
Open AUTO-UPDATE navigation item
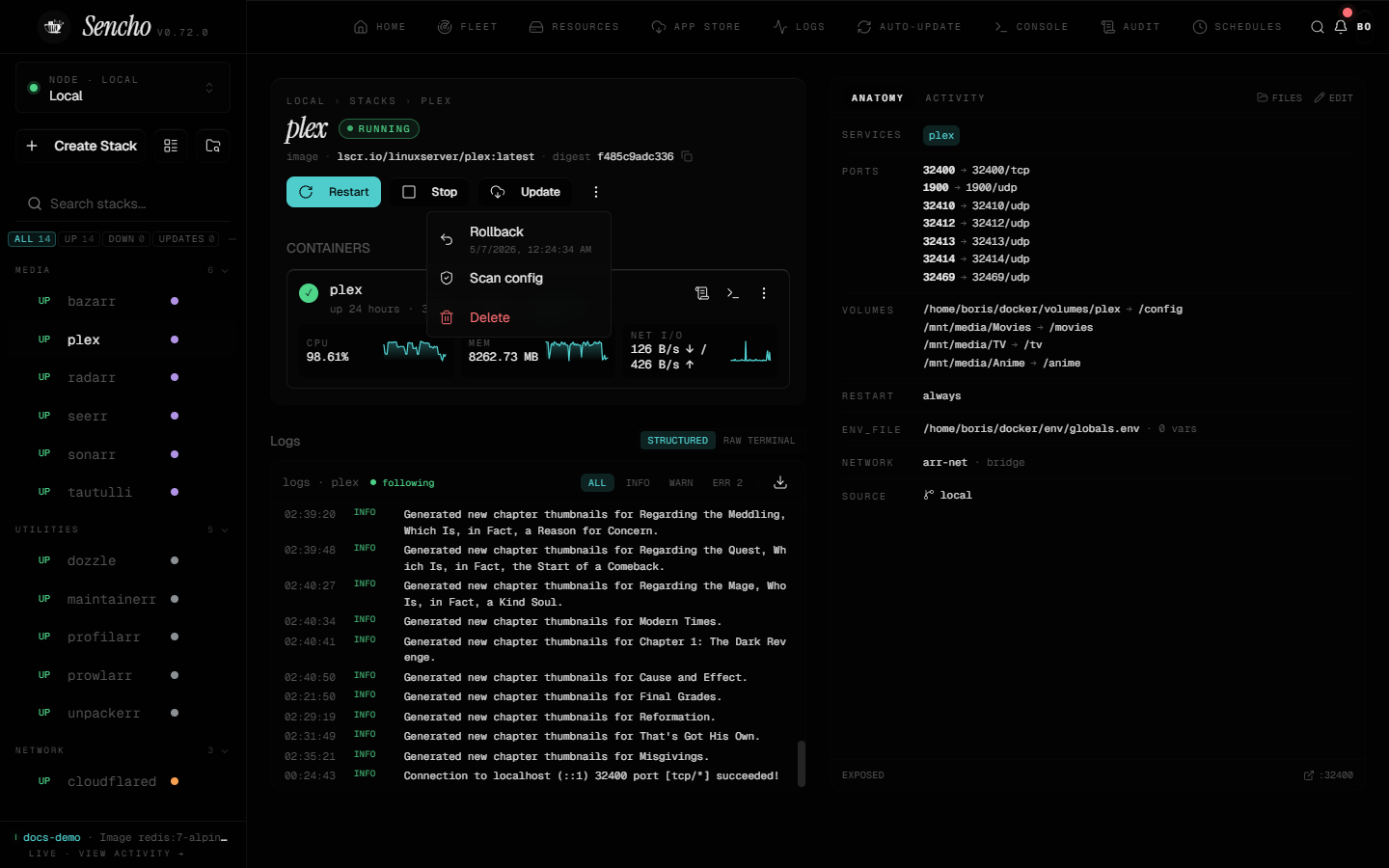coord(910,27)
